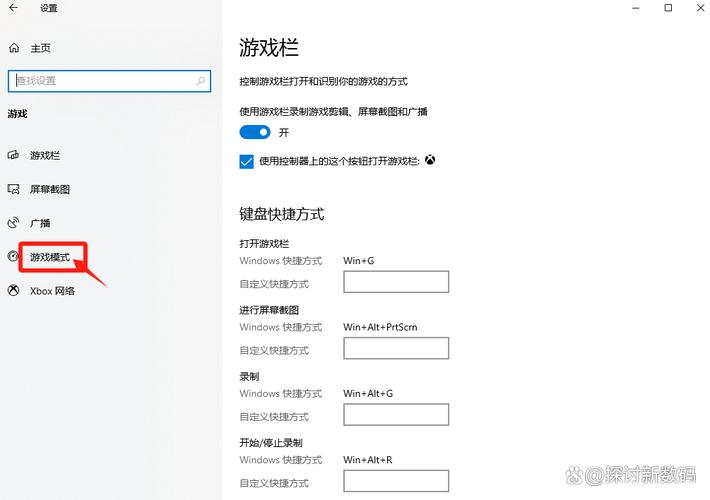The height and width of the screenshot is (500, 710).
Task: Select 广播 in the sidebar
Action: click(40, 223)
